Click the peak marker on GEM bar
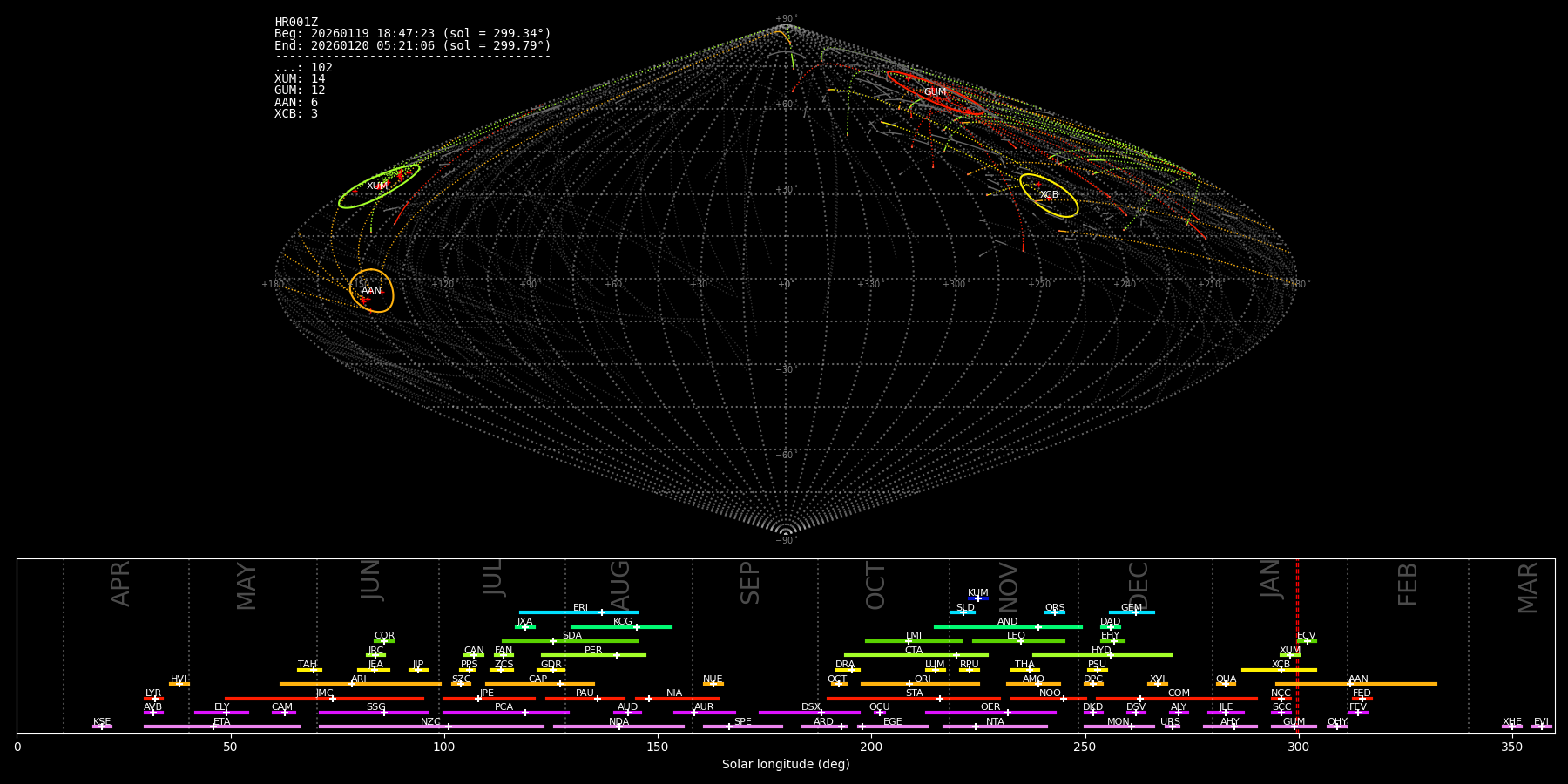 click(x=1135, y=612)
